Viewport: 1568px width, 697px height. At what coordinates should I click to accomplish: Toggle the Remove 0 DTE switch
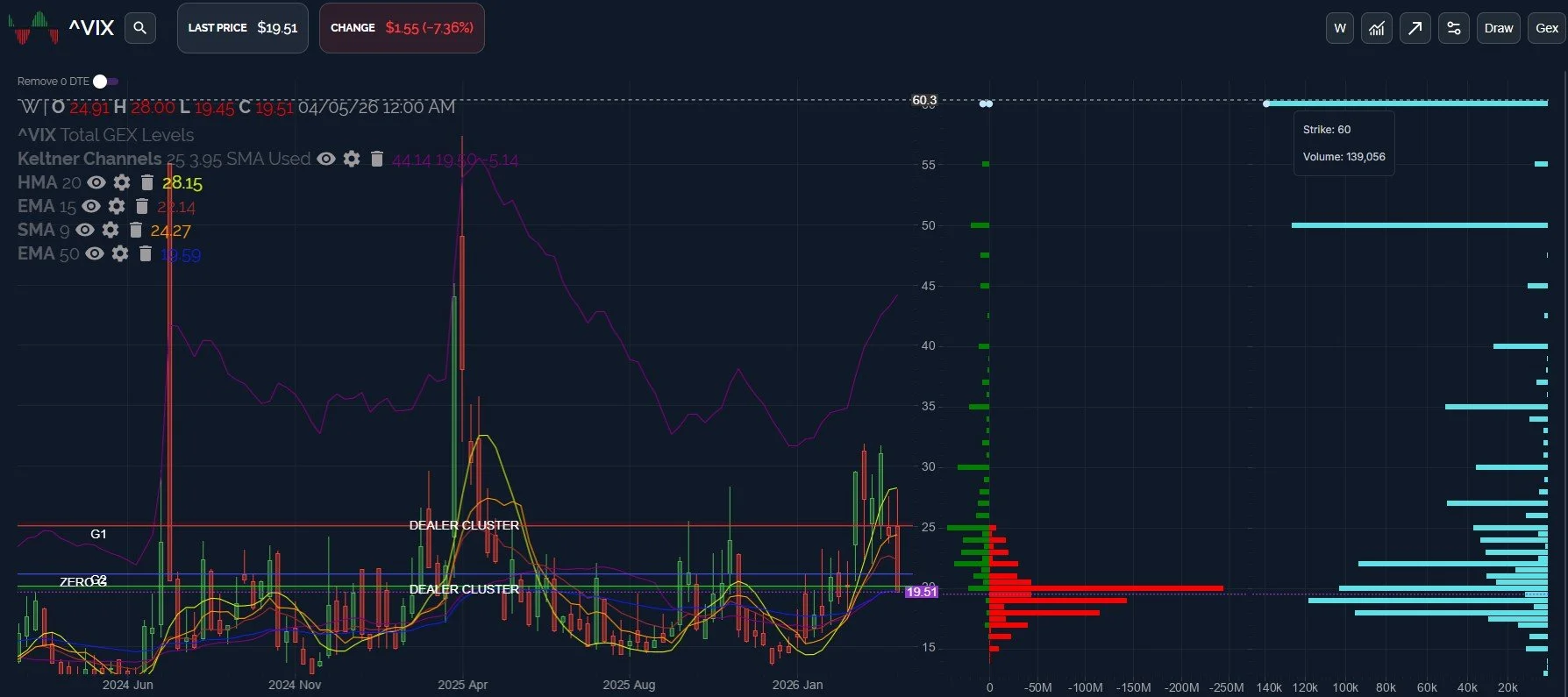(x=105, y=82)
